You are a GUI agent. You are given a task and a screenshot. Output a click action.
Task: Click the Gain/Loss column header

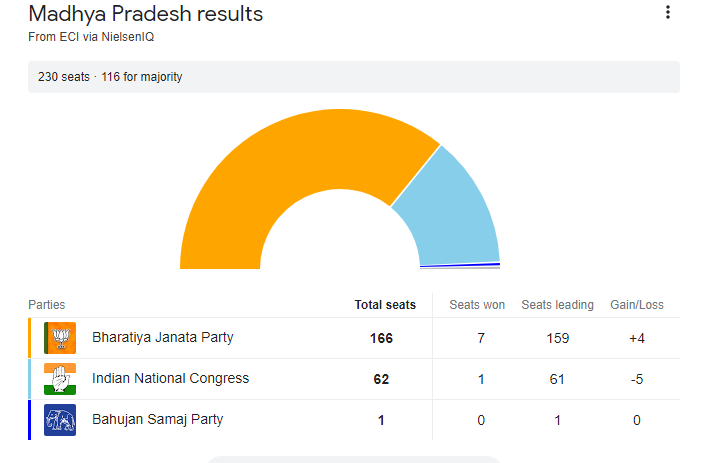coord(637,305)
